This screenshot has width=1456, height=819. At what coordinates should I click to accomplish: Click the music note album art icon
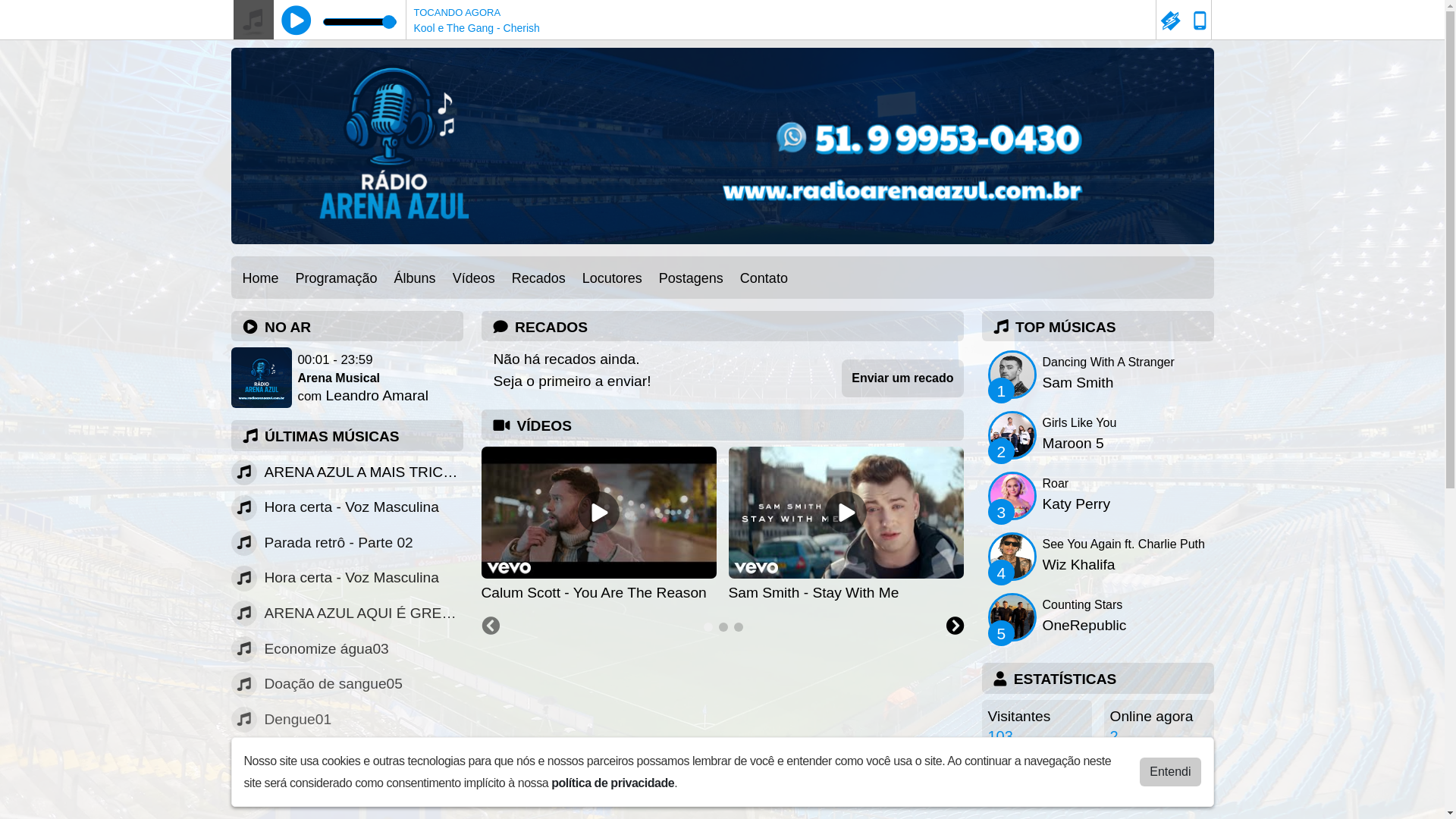coord(253,20)
